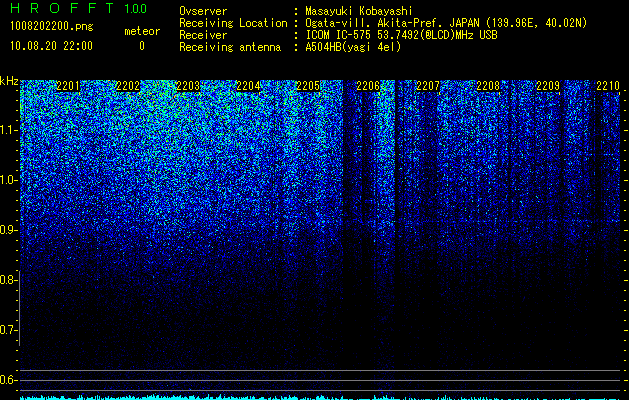Click the kHz axis unit label
The width and height of the screenshot is (629, 400).
(x=9, y=81)
